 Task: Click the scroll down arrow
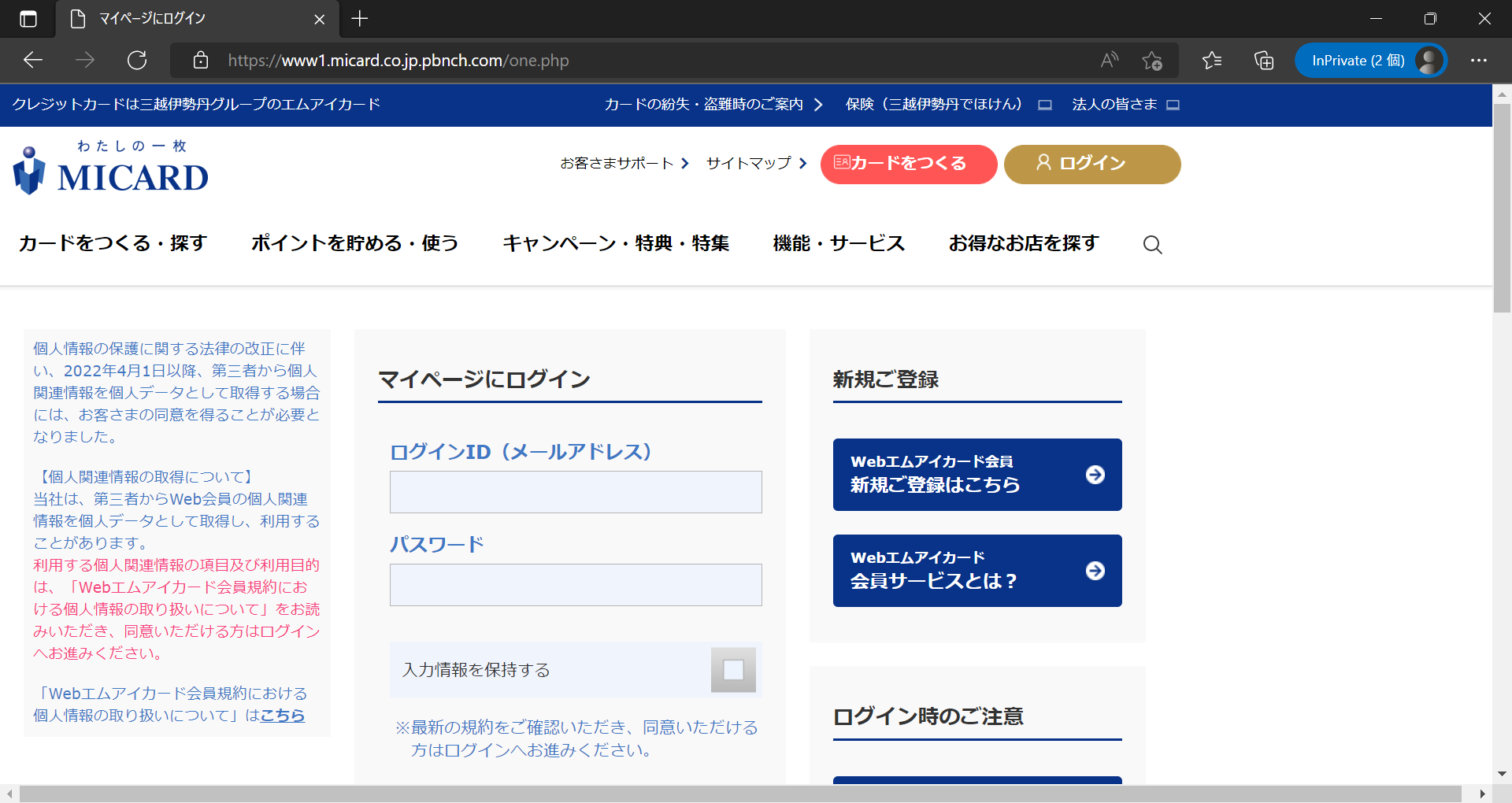point(1502,774)
